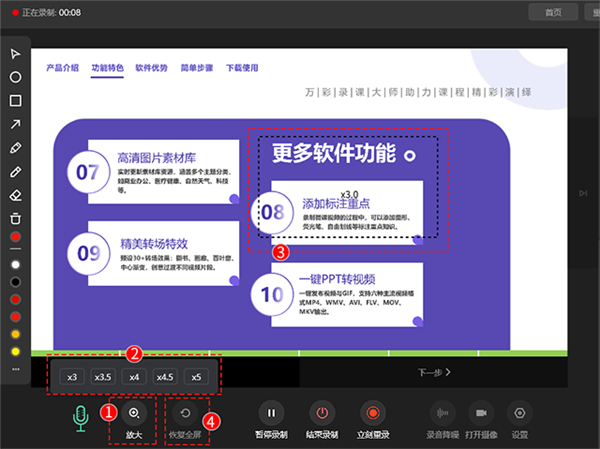Toggle the green microphone
Viewport: 600px width, 449px height.
tap(81, 416)
